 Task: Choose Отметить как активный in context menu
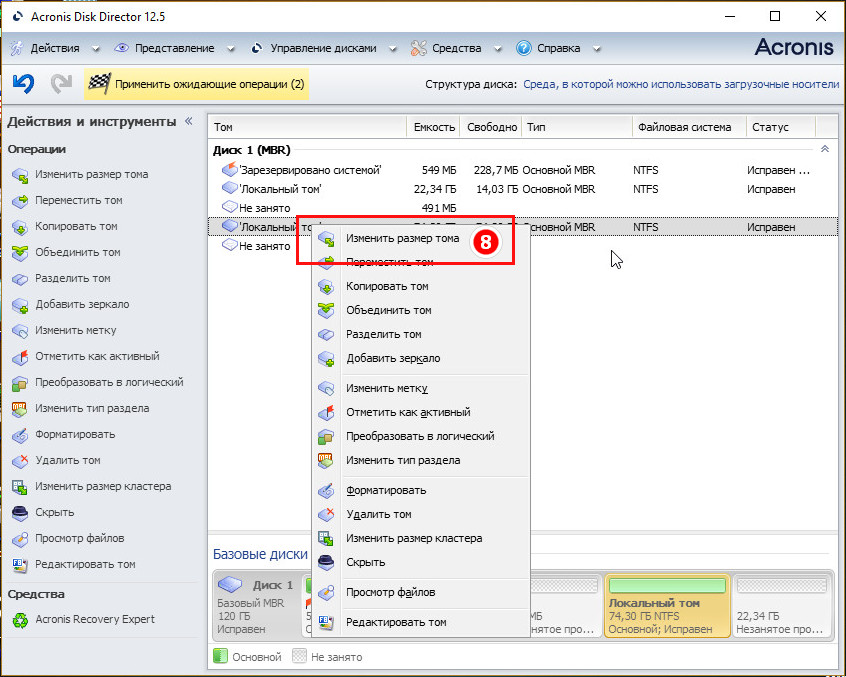point(421,412)
